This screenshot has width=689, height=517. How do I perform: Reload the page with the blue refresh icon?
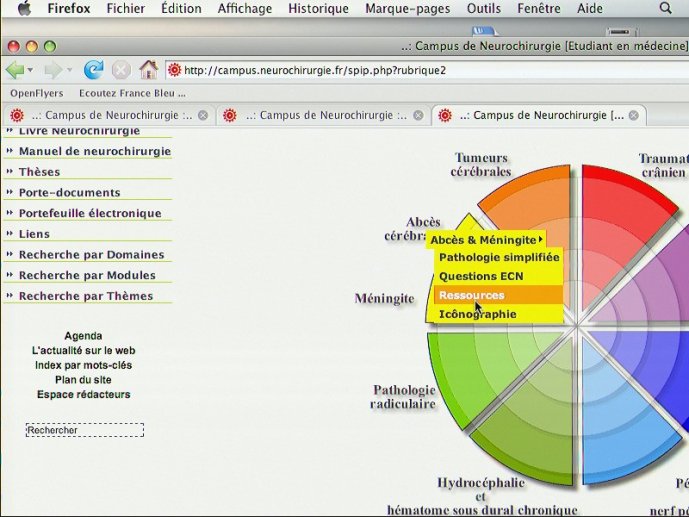pos(94,69)
